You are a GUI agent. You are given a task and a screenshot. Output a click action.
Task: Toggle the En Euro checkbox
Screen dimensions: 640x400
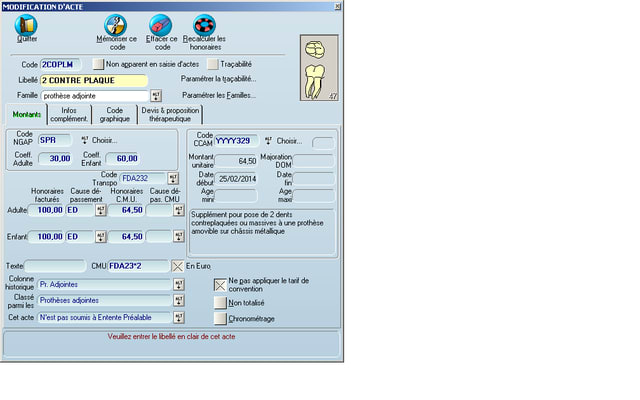tap(178, 266)
